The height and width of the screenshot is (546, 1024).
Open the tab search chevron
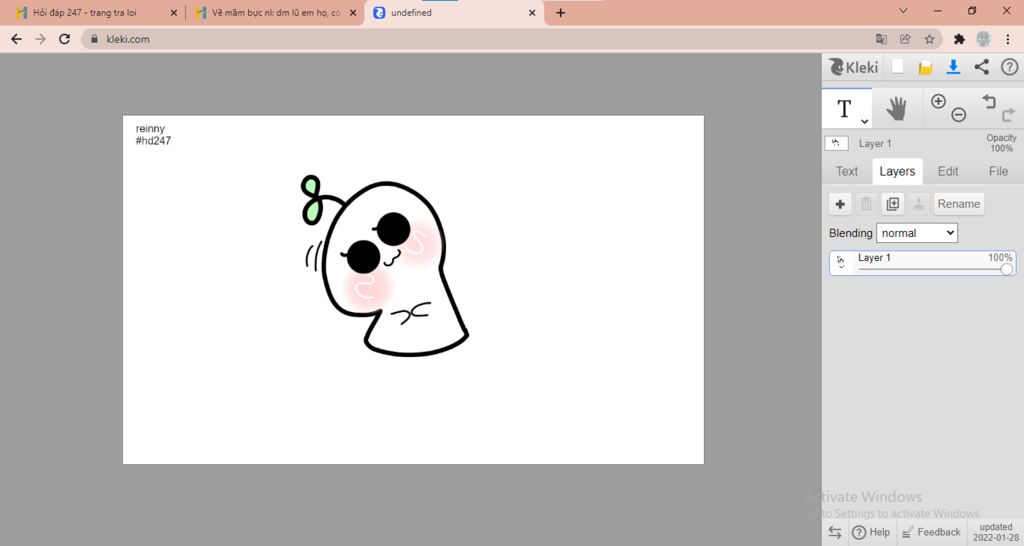click(x=903, y=11)
